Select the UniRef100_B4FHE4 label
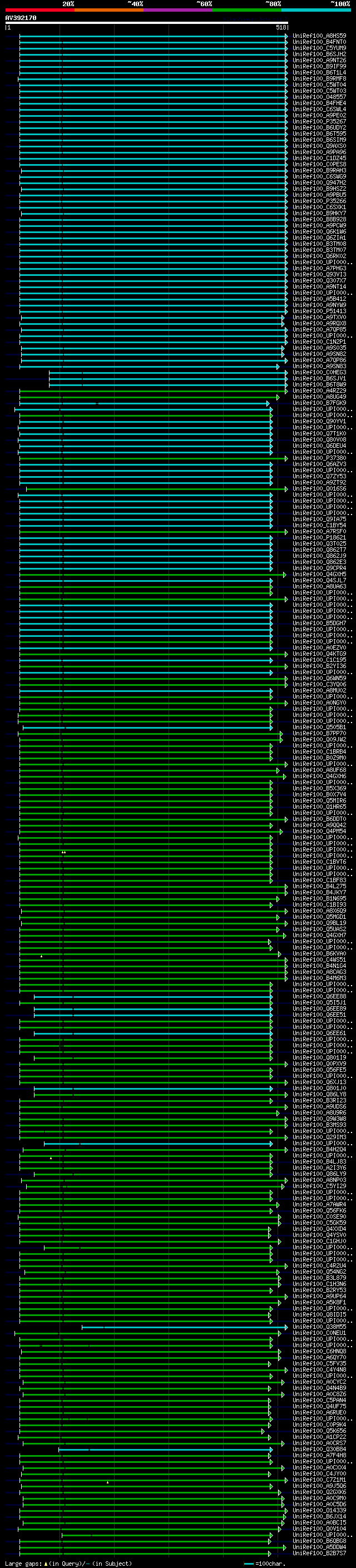Screen dimensions: 356x1568 pos(319,103)
